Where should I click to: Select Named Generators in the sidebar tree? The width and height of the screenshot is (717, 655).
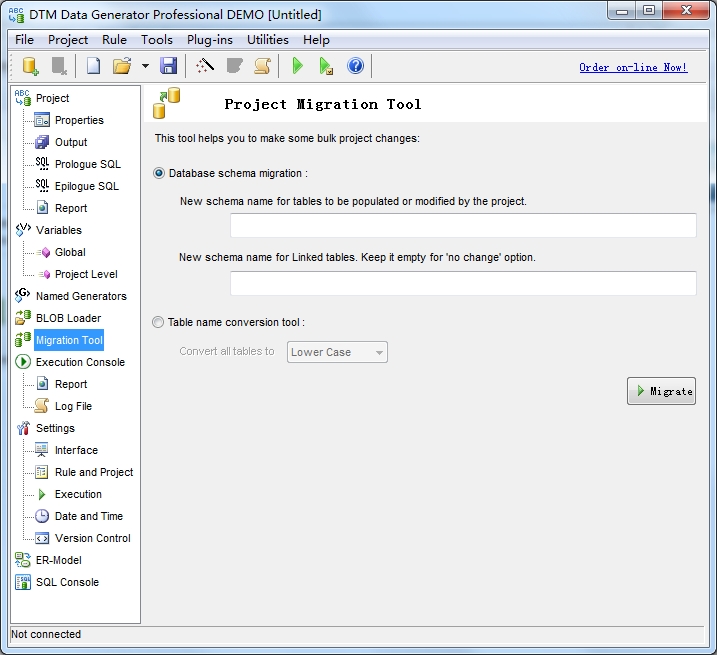(x=81, y=296)
